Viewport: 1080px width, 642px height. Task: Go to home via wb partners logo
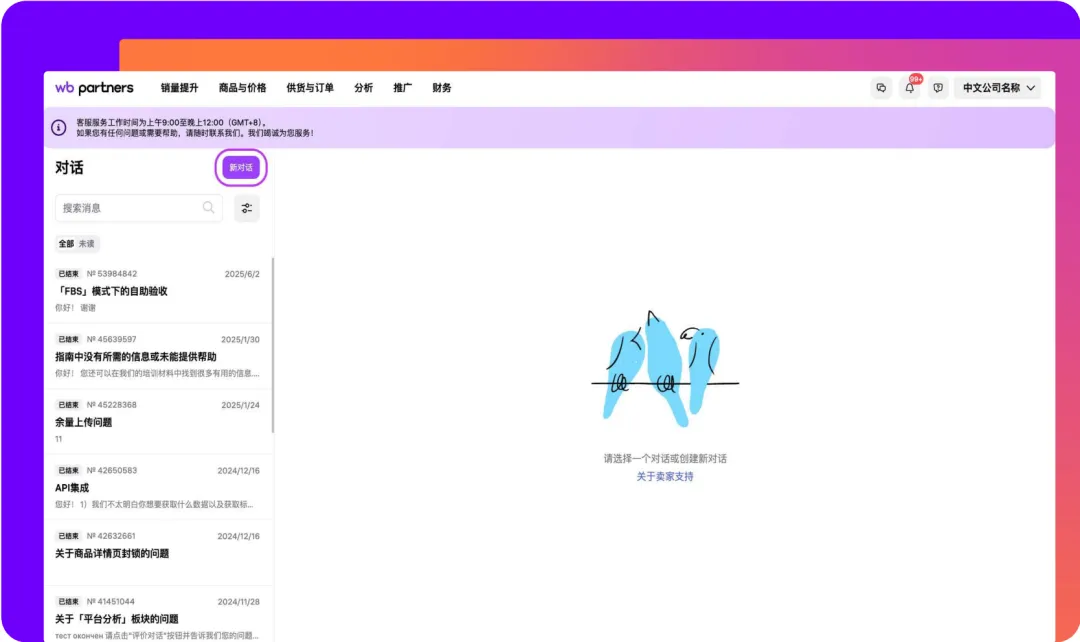tap(94, 88)
